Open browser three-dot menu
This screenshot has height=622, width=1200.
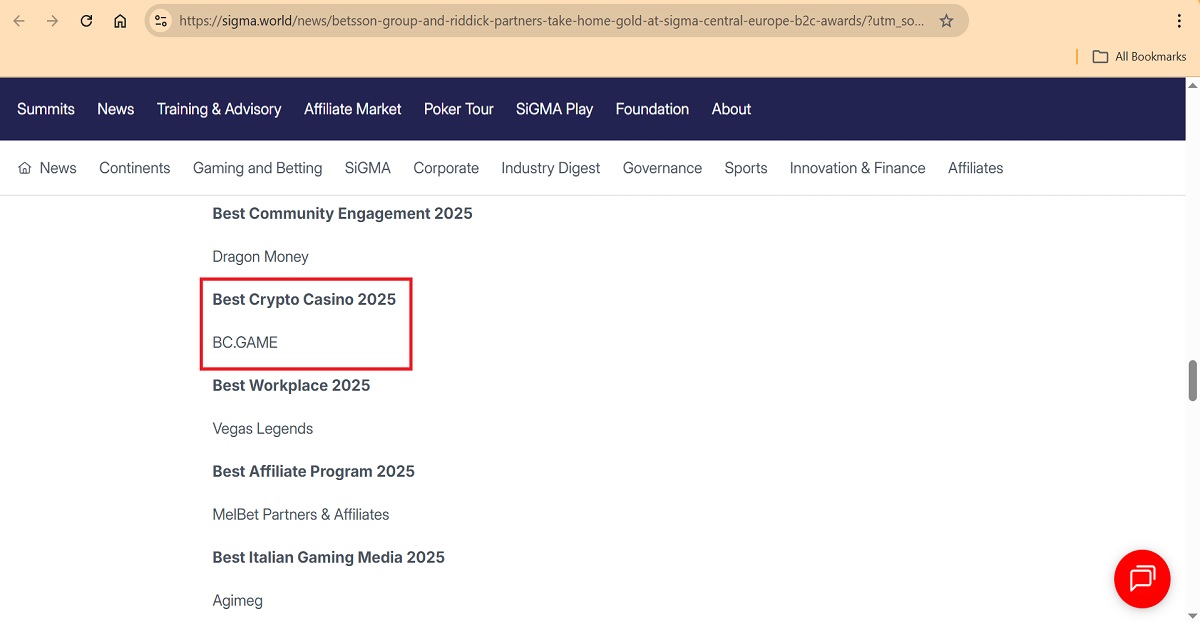coord(1180,21)
